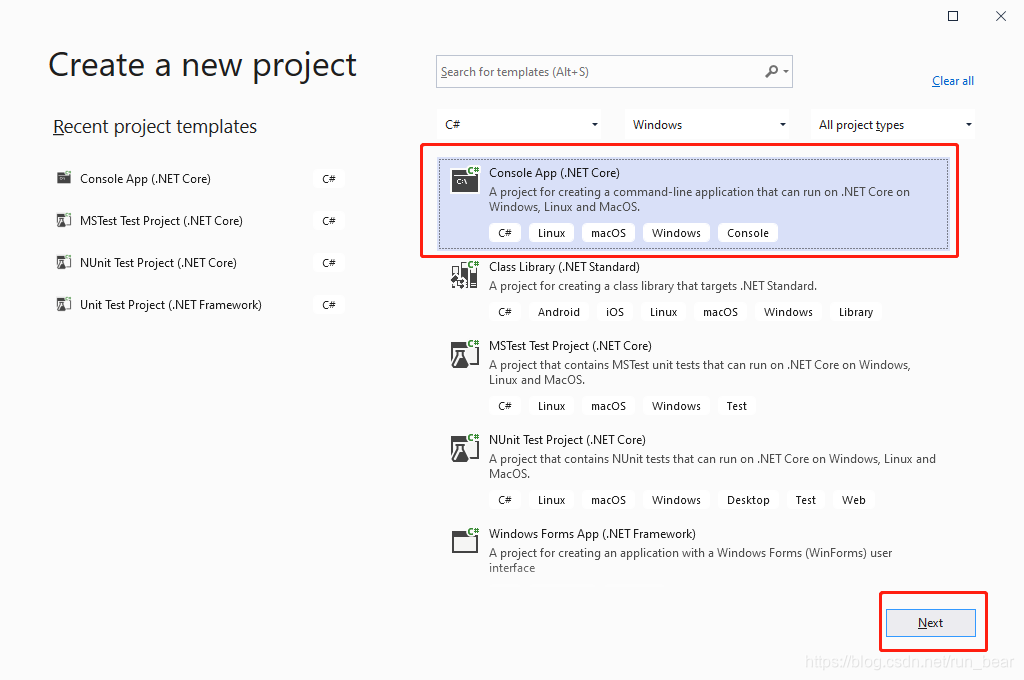
Task: Open the All project types dropdown
Action: tap(893, 124)
